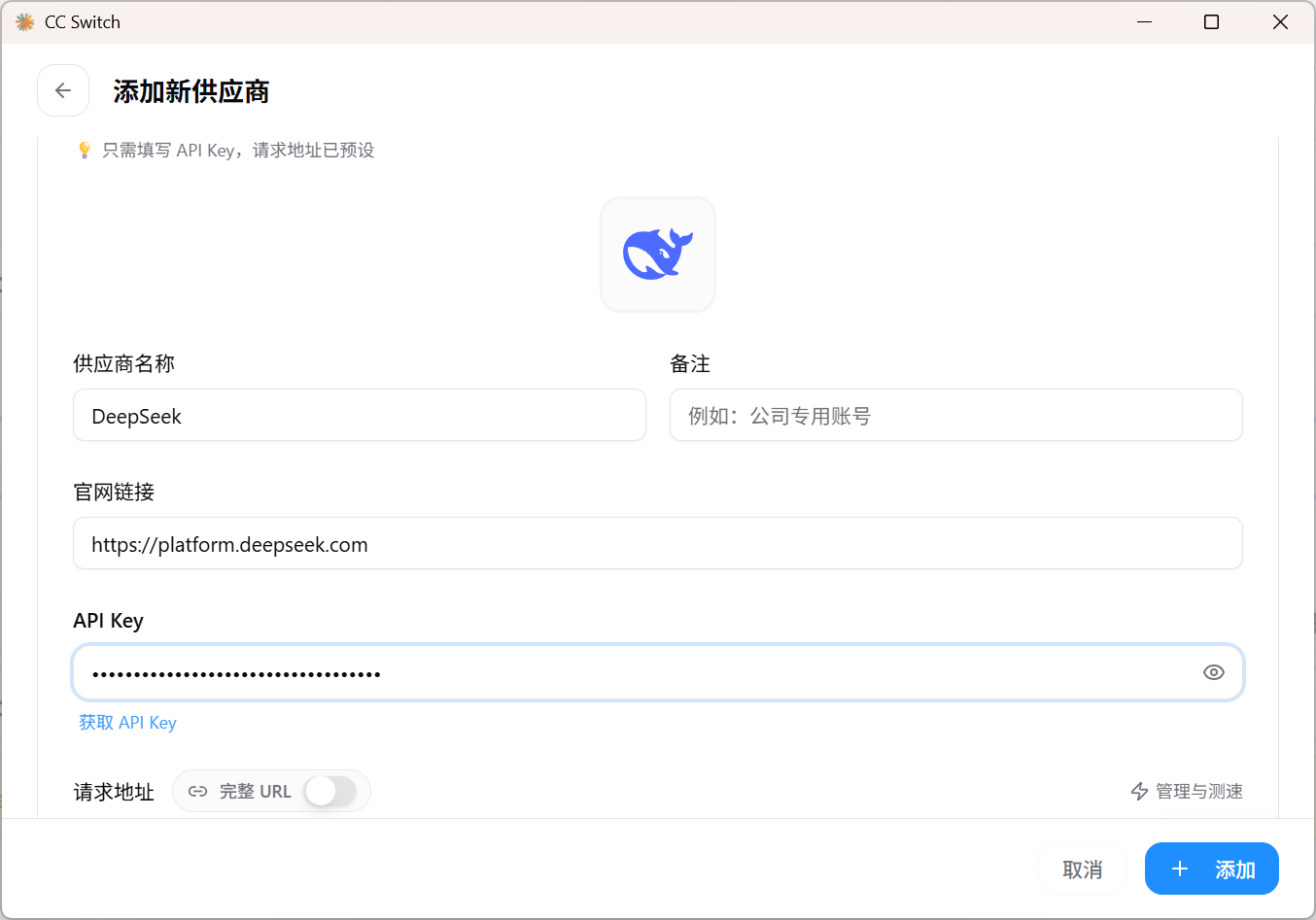Open the 获取 API Key link
1316x920 pixels.
[127, 723]
